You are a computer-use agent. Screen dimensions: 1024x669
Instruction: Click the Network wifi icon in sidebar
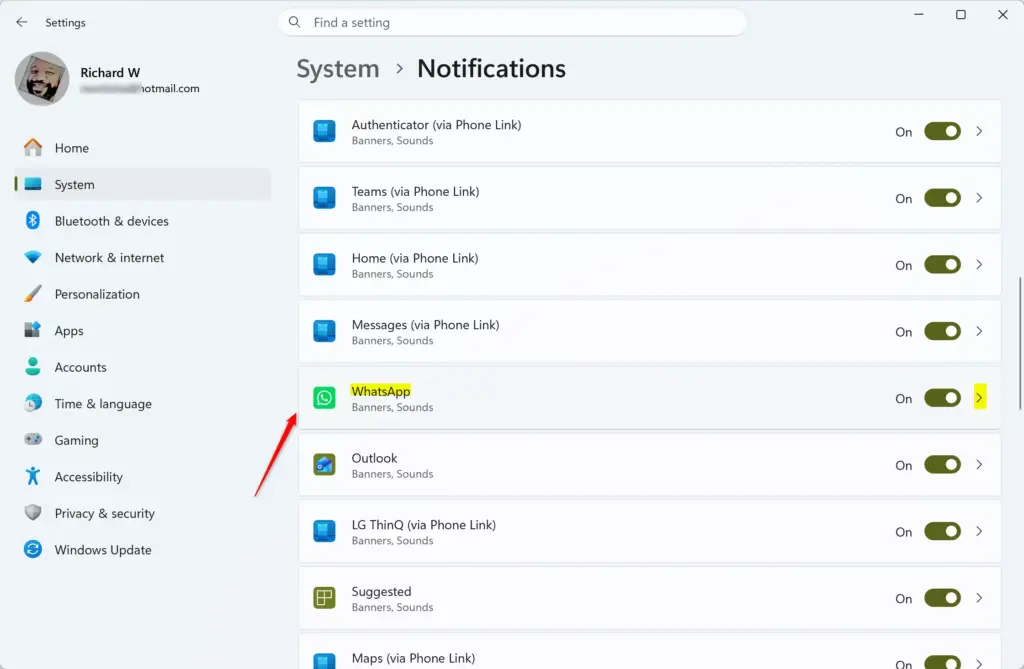coord(33,257)
